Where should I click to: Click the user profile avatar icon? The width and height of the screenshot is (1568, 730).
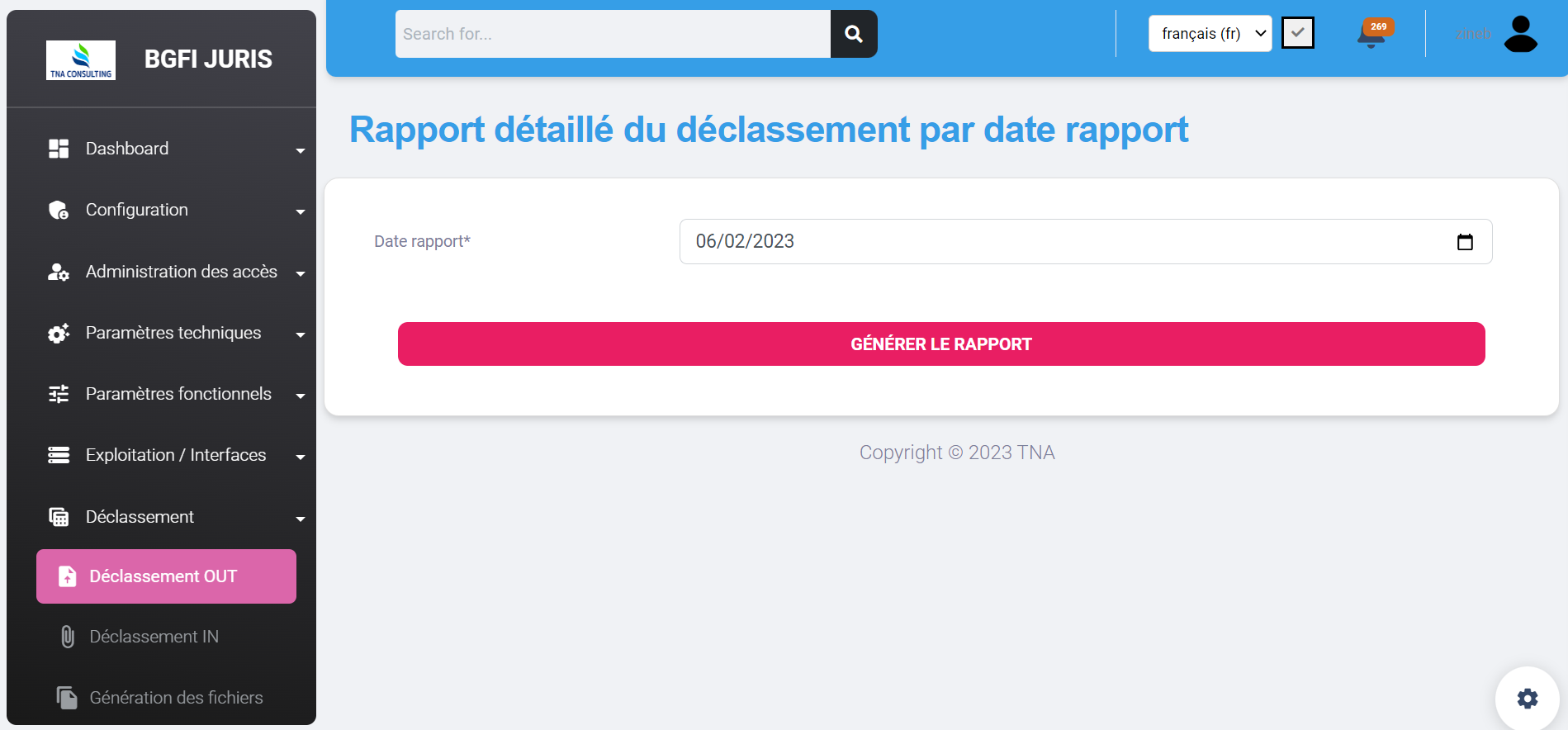[1520, 34]
